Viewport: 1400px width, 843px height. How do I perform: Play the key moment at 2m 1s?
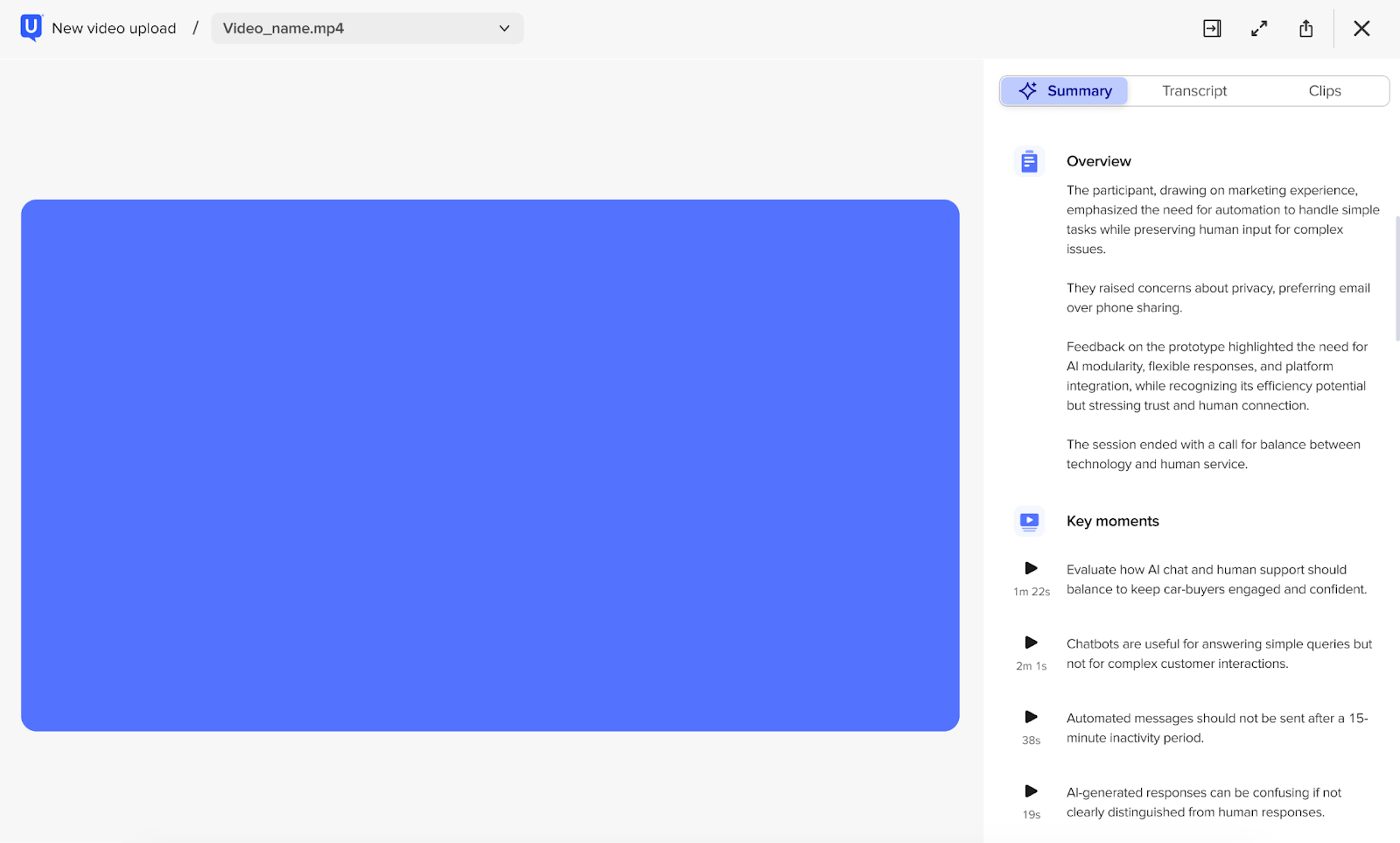pos(1031,643)
